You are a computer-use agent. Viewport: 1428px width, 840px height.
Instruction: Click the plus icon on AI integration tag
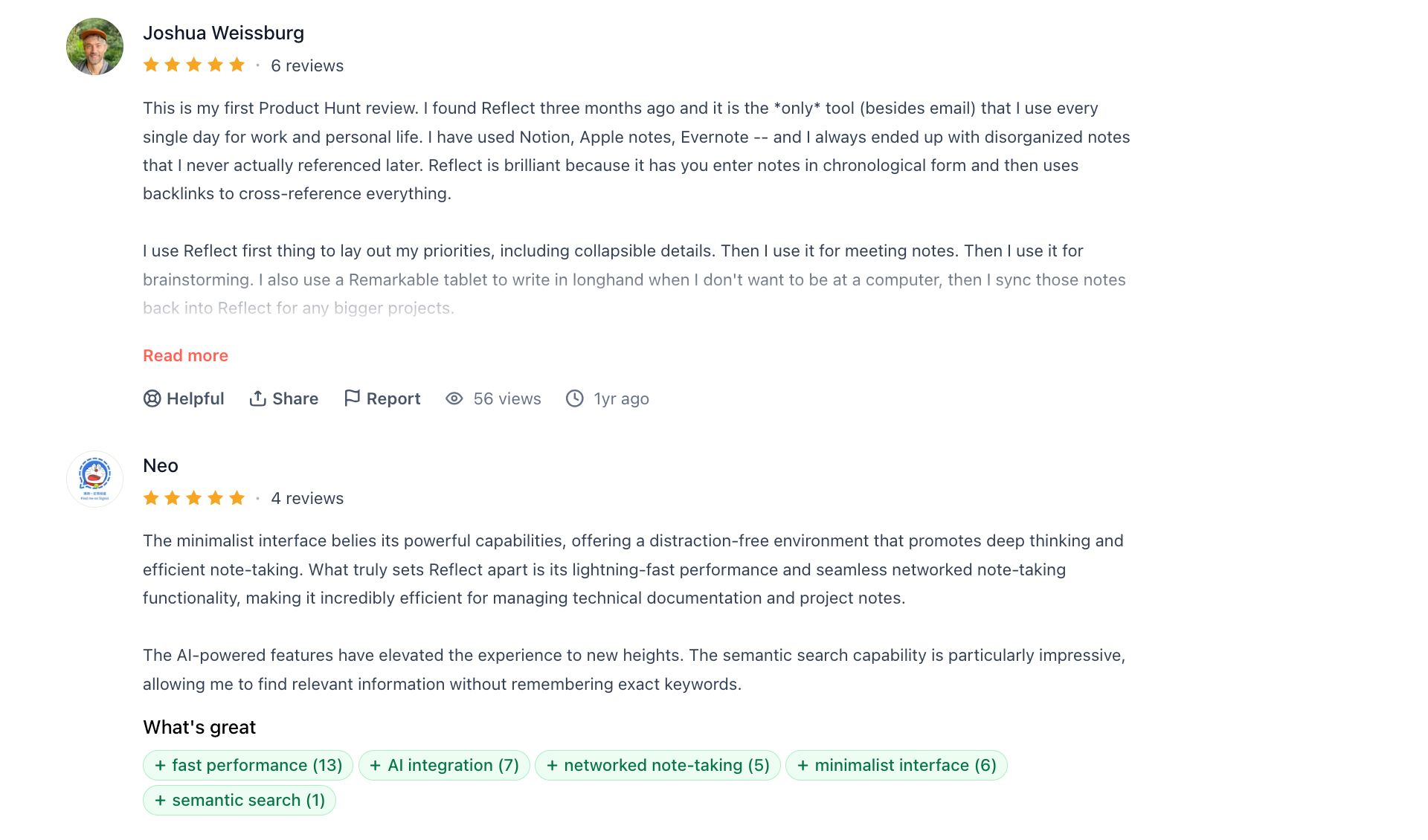pos(376,765)
